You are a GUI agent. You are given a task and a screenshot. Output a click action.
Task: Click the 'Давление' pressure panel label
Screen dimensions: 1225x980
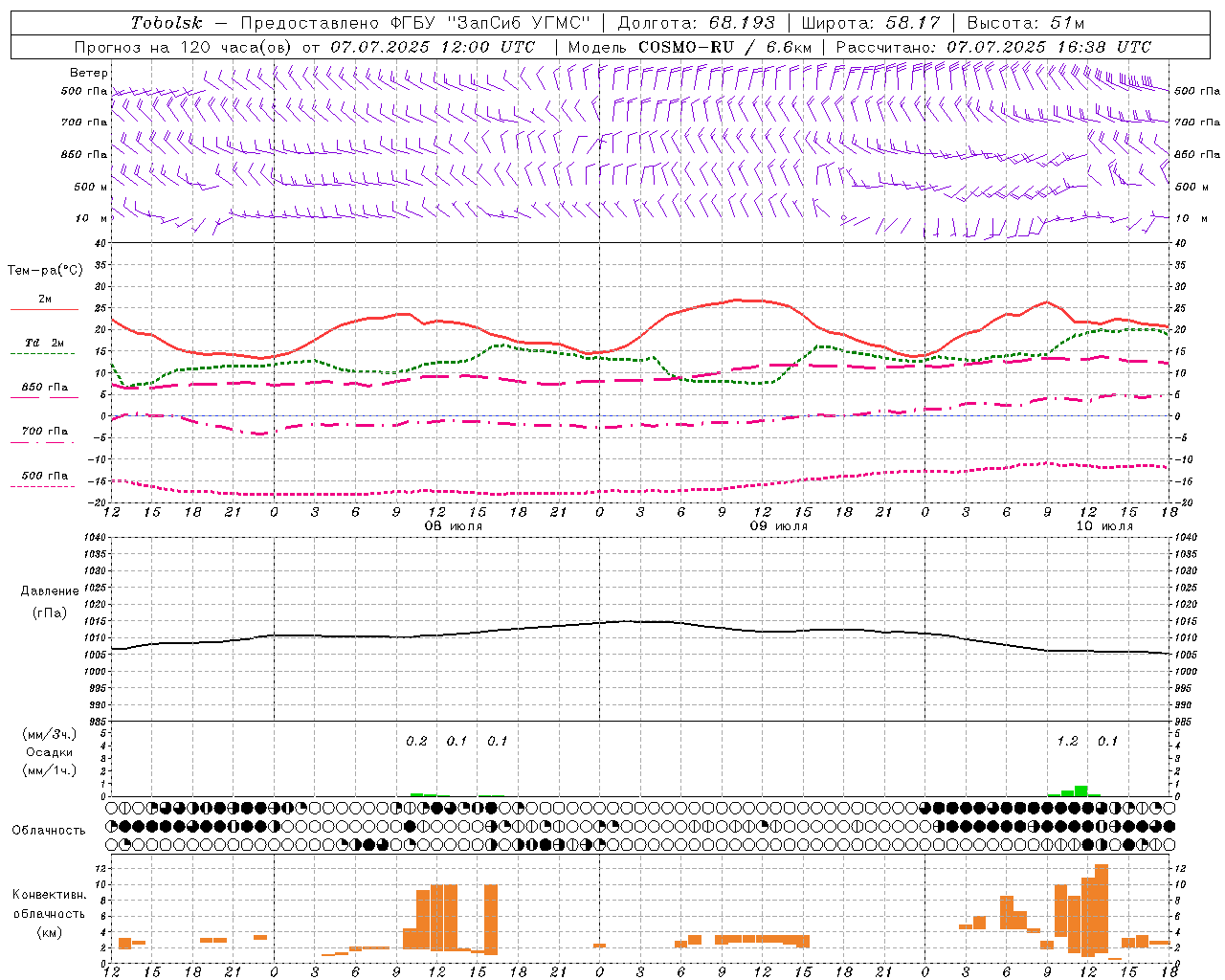50,591
